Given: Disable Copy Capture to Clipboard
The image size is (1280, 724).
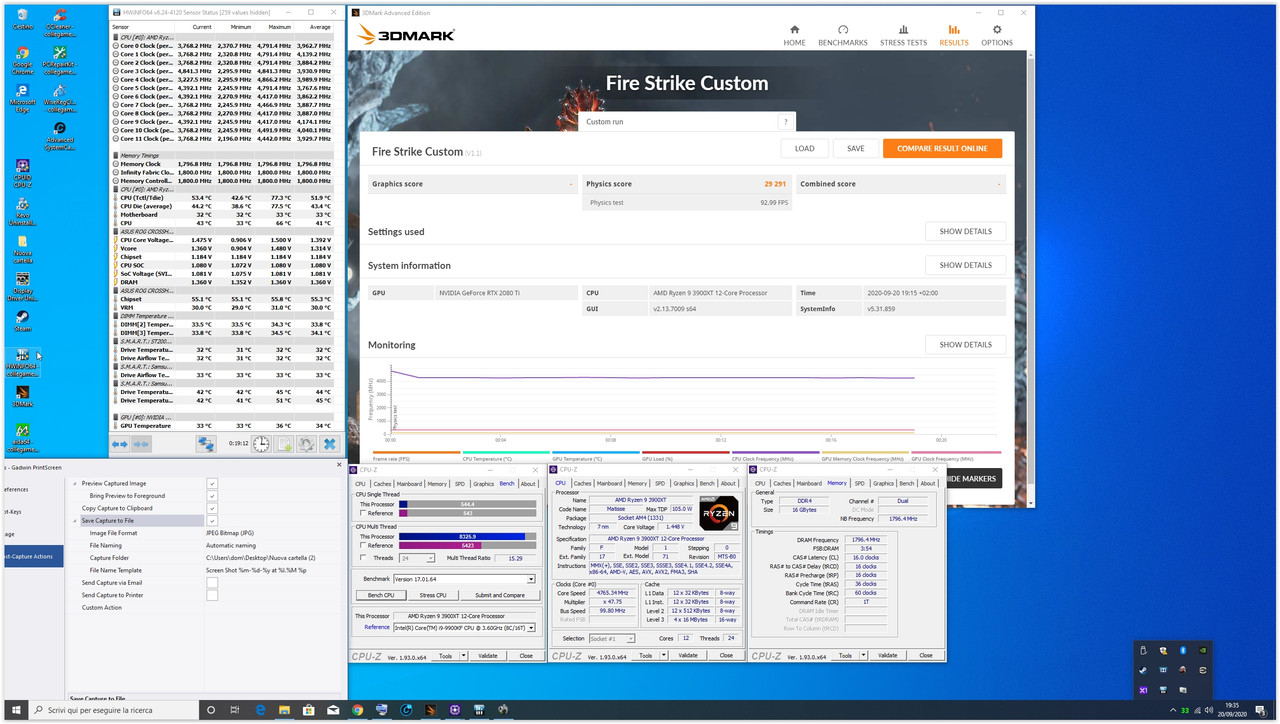Looking at the screenshot, I should [x=212, y=506].
